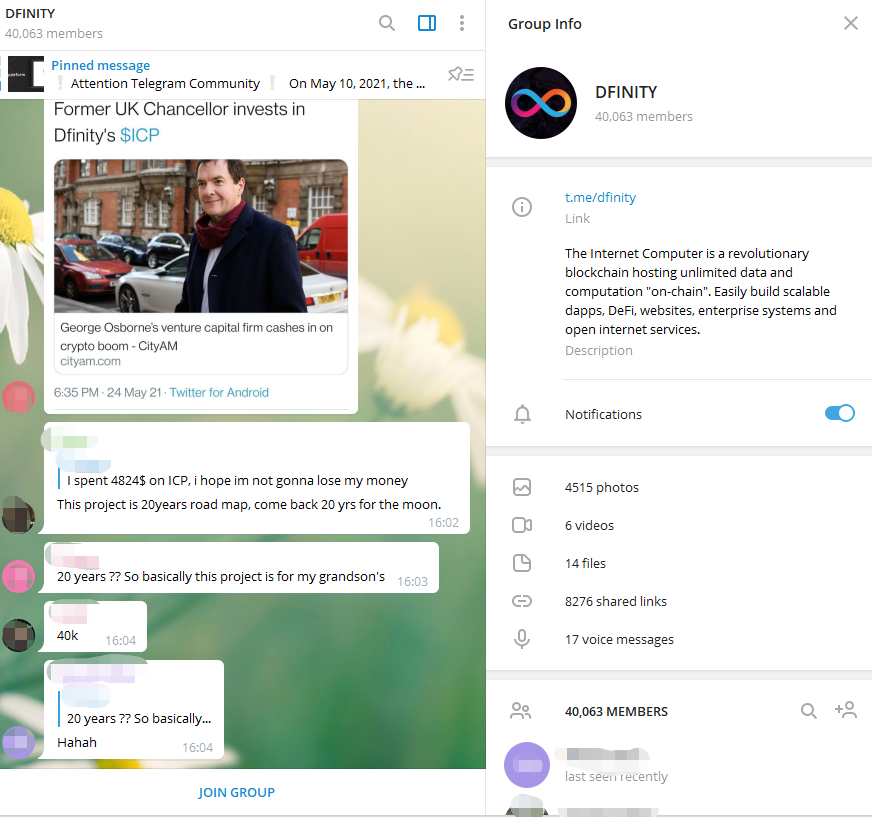The height and width of the screenshot is (817, 872).
Task: Click the Pinned message bar
Action: pos(242,75)
